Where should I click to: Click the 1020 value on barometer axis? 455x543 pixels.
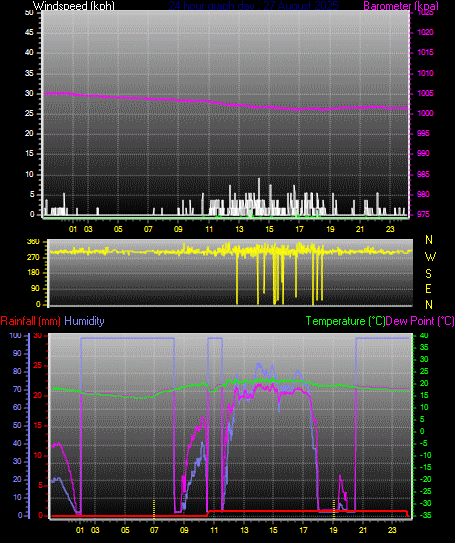tap(426, 32)
